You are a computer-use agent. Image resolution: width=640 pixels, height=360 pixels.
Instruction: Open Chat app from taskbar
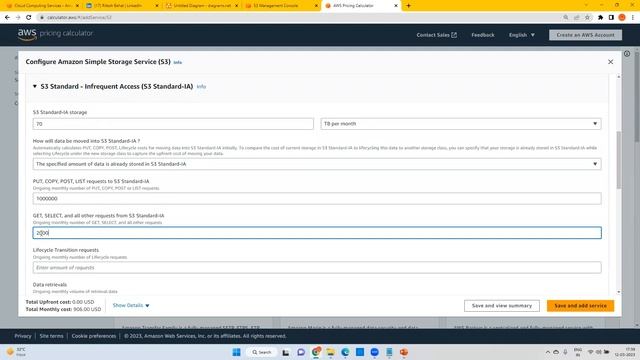[301, 352]
